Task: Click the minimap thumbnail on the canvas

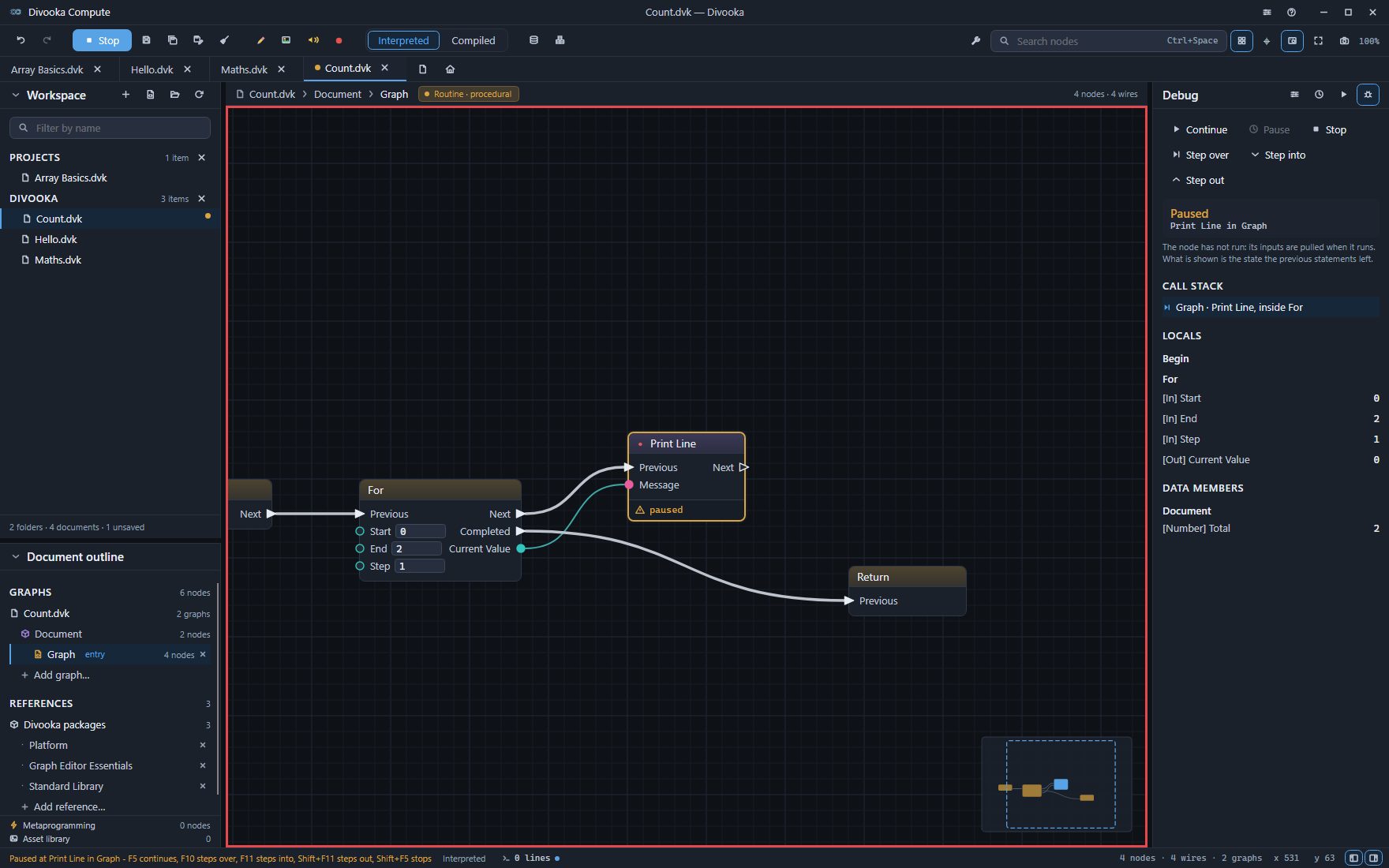Action: (x=1056, y=784)
